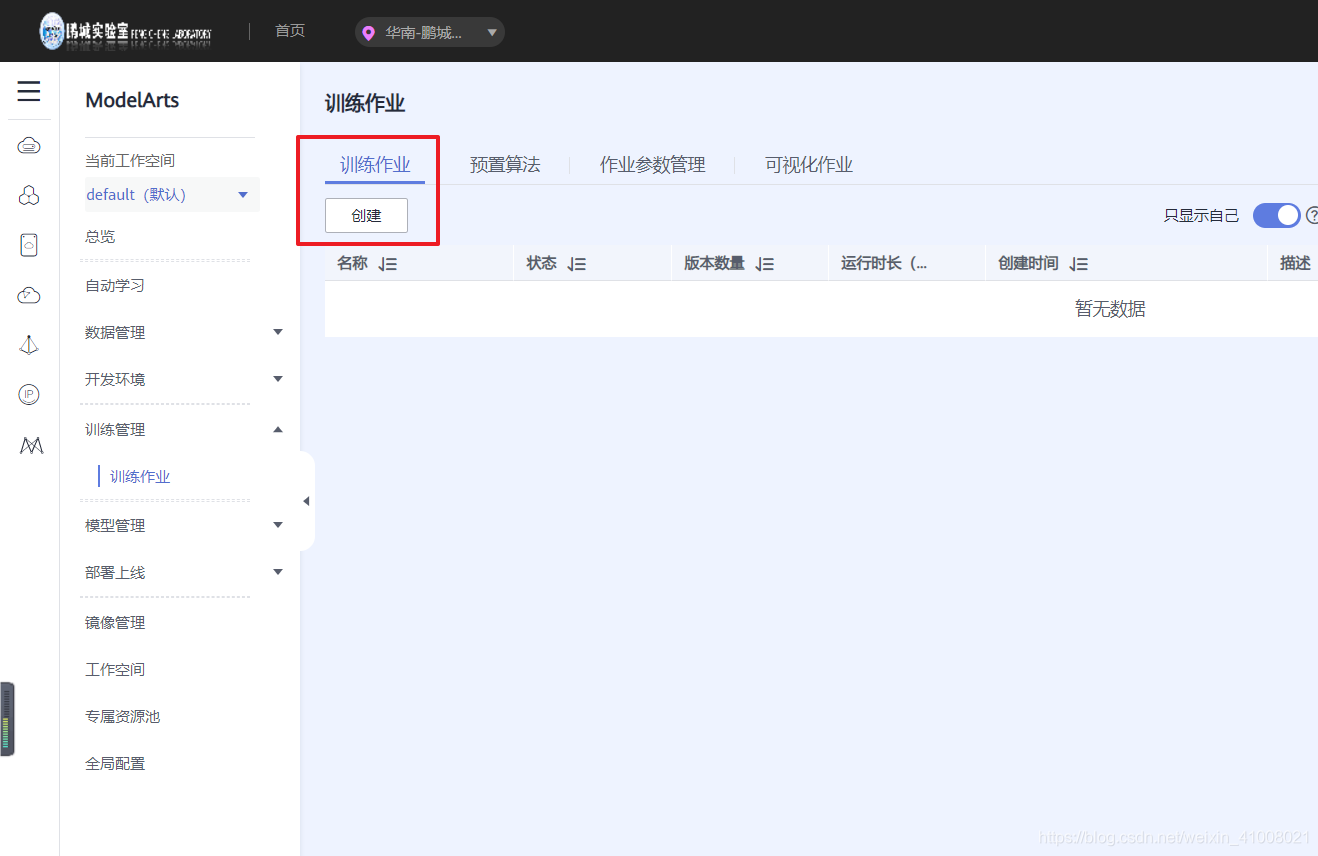Switch to the 预置算法 tab
The width and height of the screenshot is (1318, 856).
[x=505, y=165]
